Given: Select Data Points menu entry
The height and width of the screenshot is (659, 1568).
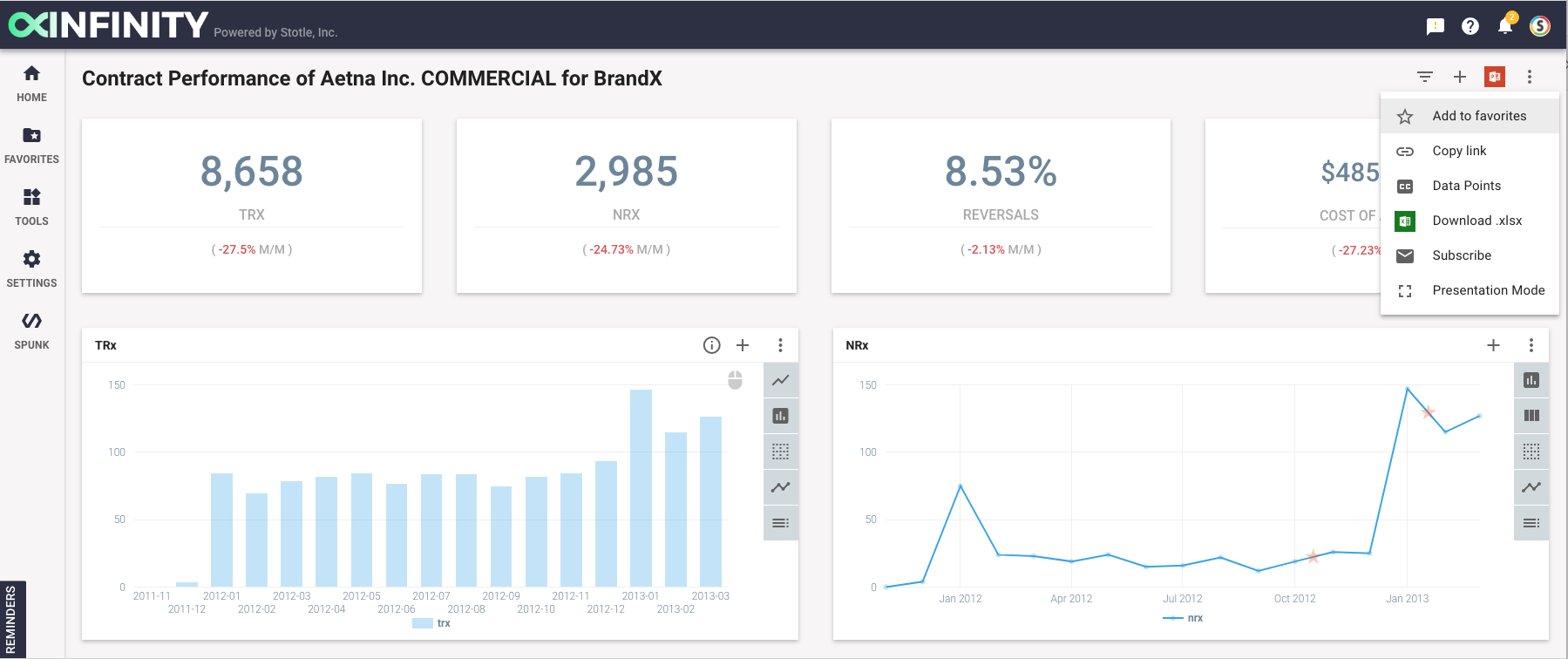Looking at the screenshot, I should pos(1470,186).
